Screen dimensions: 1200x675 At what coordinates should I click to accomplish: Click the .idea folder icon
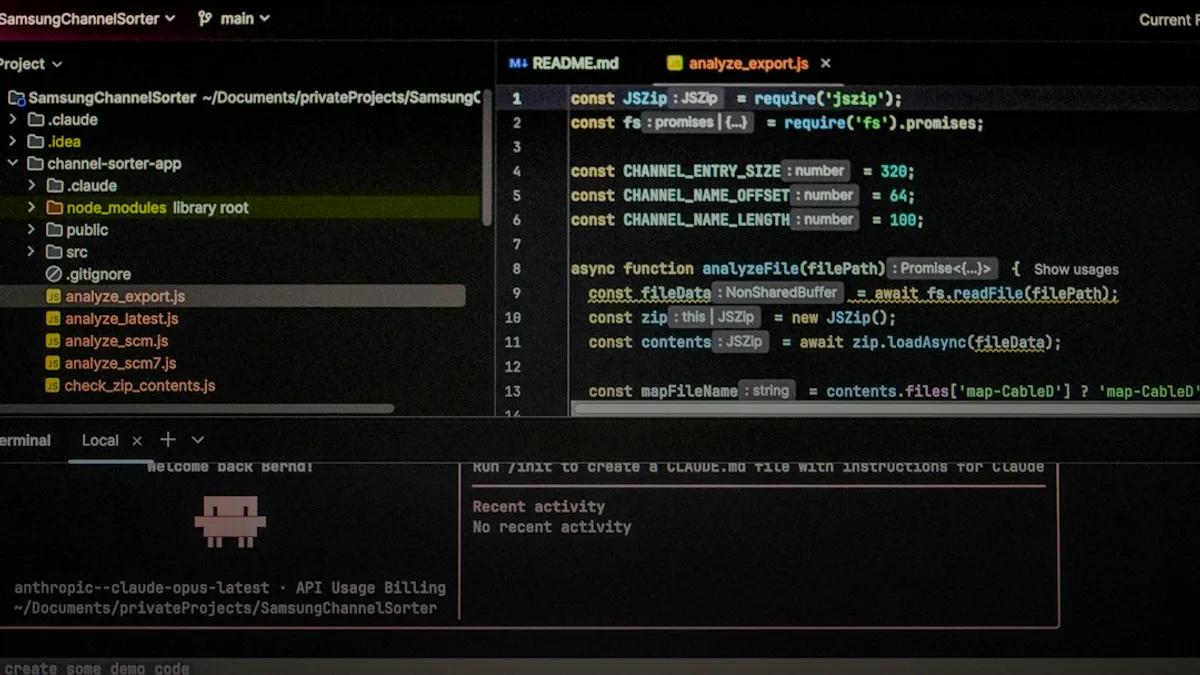click(36, 141)
